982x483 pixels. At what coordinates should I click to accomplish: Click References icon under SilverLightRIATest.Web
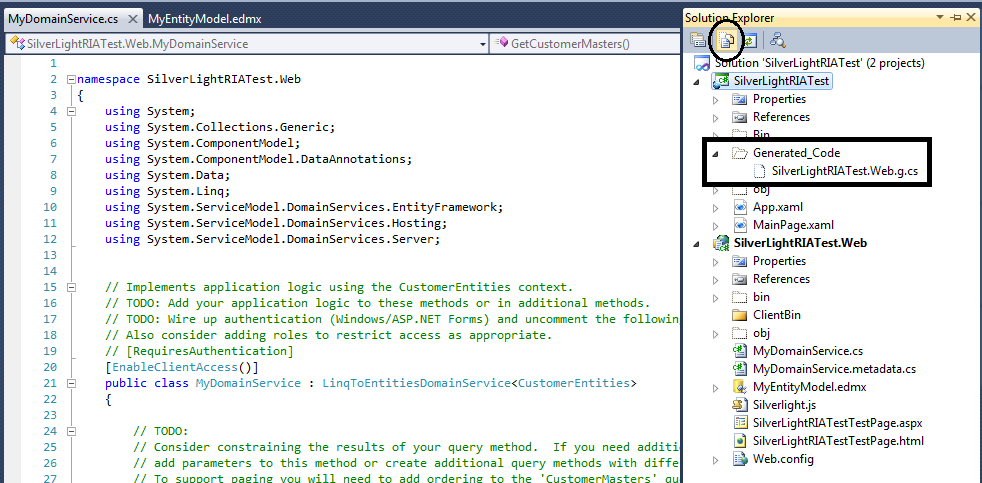coord(740,279)
